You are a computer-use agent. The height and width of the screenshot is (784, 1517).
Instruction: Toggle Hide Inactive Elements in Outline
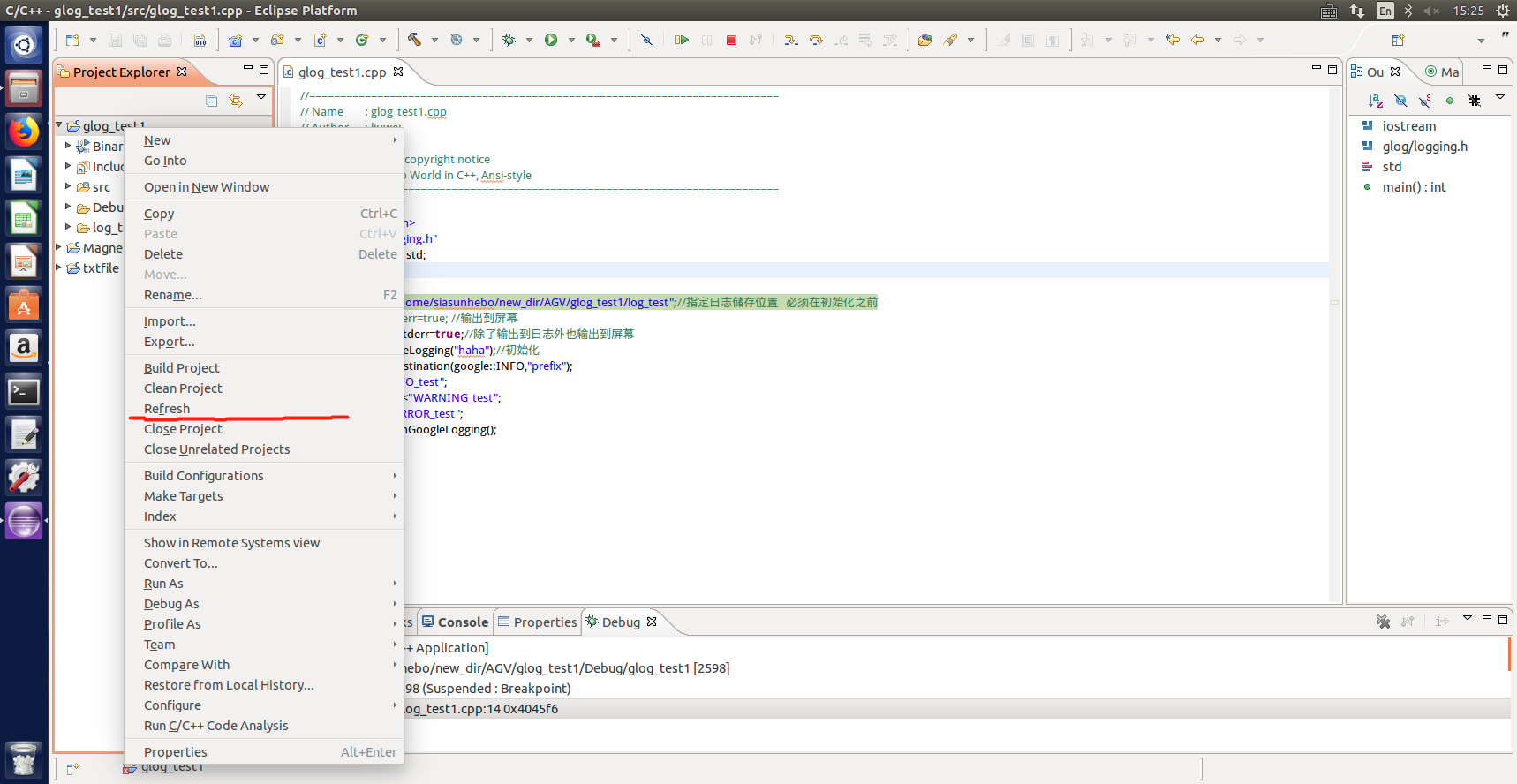(x=1475, y=101)
